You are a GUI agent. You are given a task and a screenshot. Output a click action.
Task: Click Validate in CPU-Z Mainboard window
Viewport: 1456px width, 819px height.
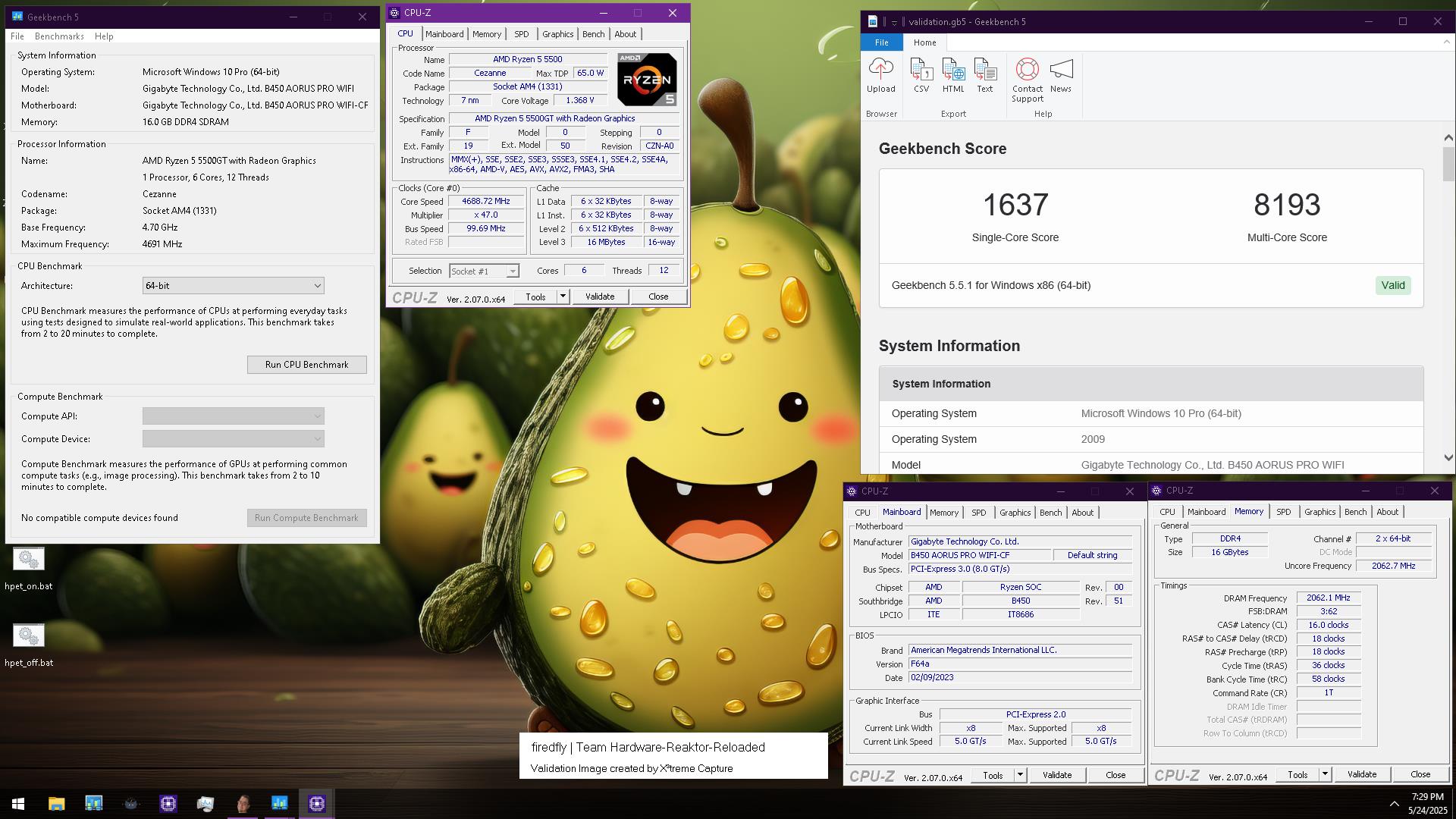coord(1057,775)
